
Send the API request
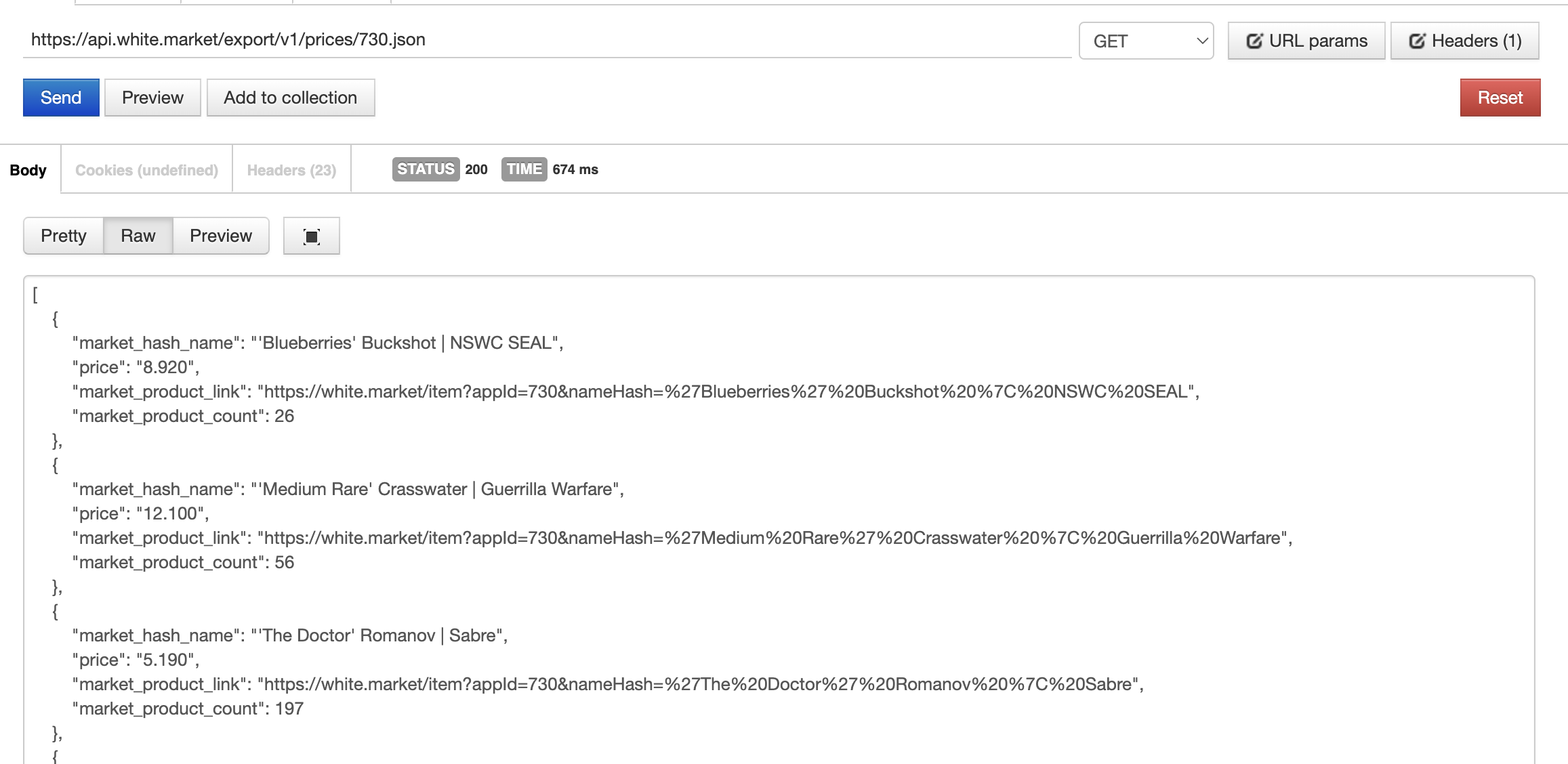[x=61, y=98]
